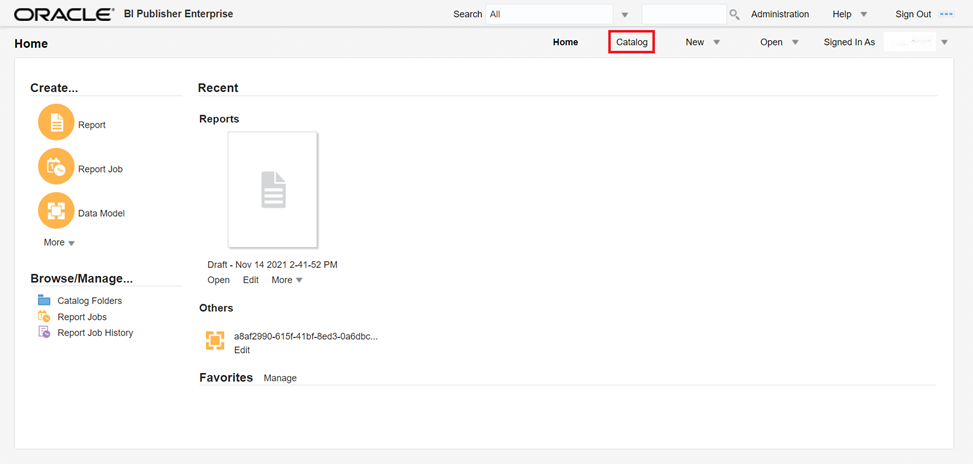
Task: Click the data model icon under Others
Action: (215, 341)
